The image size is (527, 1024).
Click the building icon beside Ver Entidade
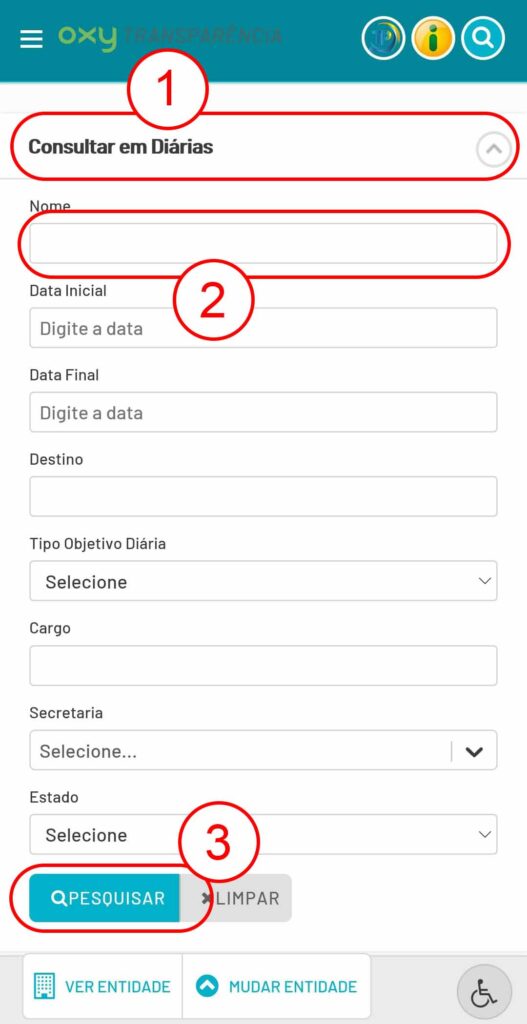tap(44, 986)
